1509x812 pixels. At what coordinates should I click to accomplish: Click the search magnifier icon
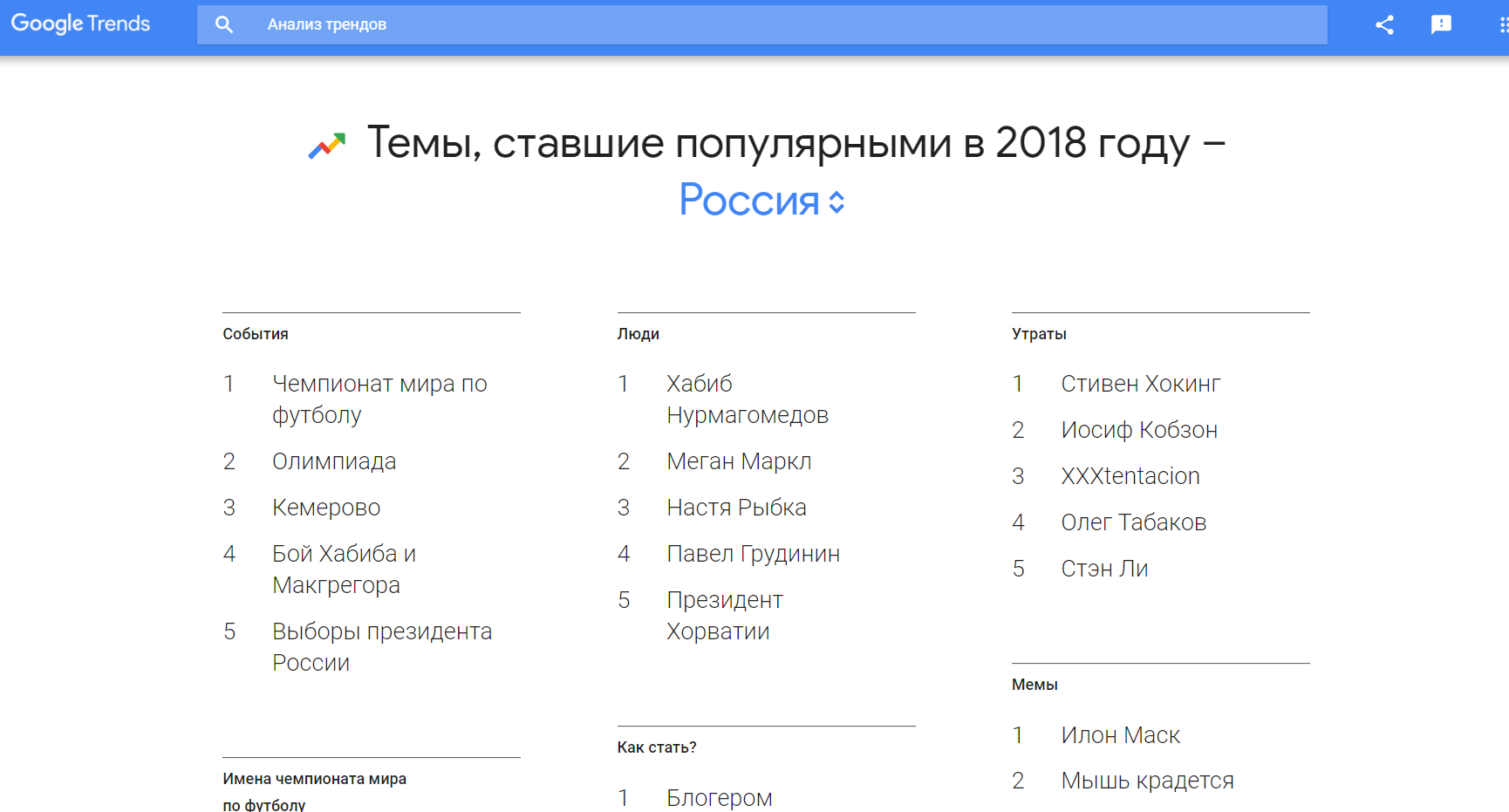click(224, 24)
